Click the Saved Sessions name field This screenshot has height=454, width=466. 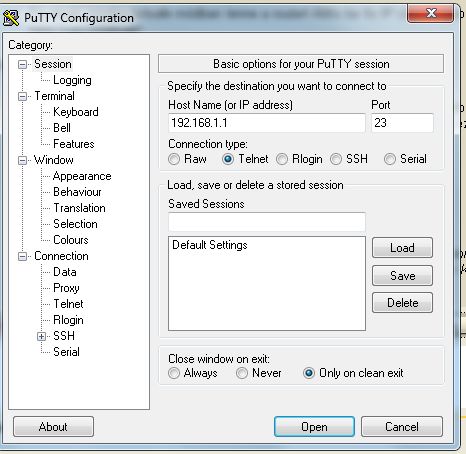267,222
